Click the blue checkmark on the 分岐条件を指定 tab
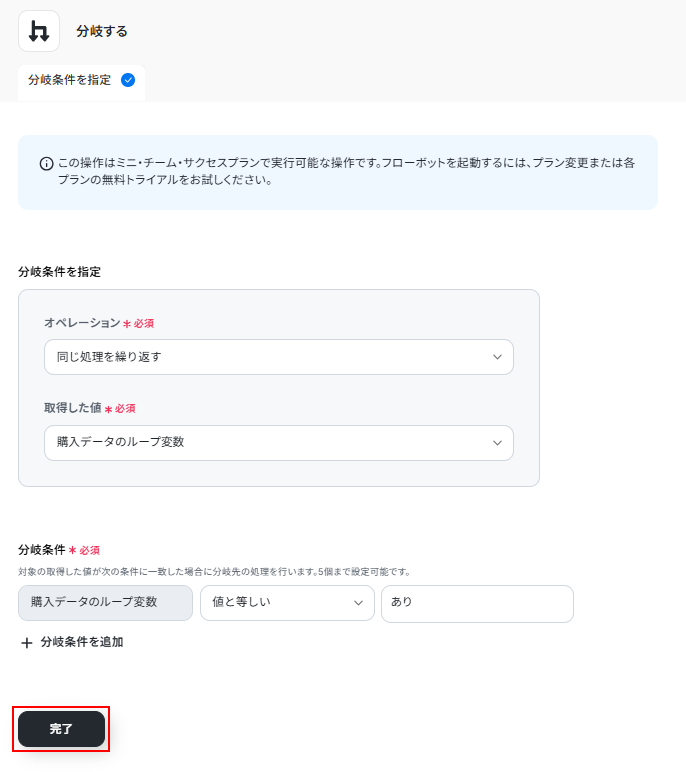 coord(128,80)
